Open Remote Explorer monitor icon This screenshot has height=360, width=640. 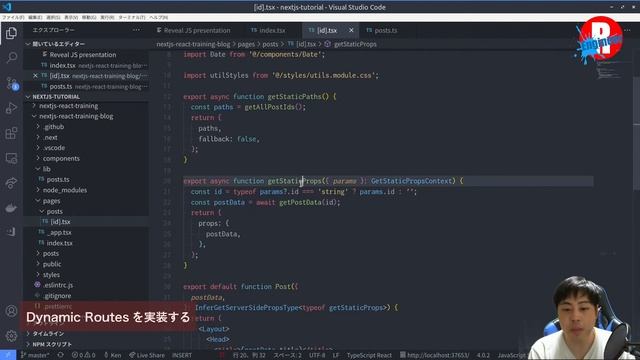11,158
